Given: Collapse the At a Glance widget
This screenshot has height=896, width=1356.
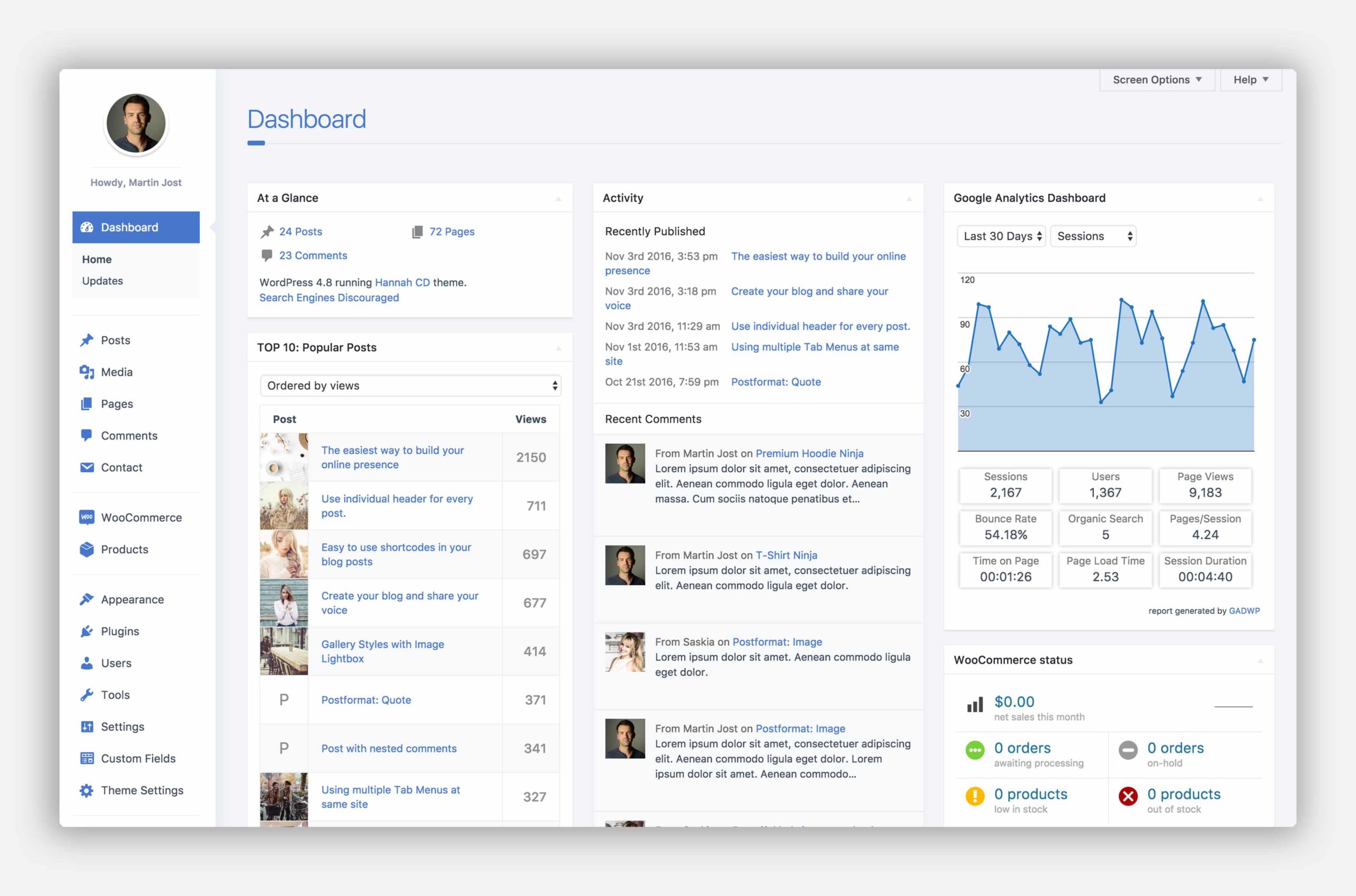Looking at the screenshot, I should click(558, 199).
